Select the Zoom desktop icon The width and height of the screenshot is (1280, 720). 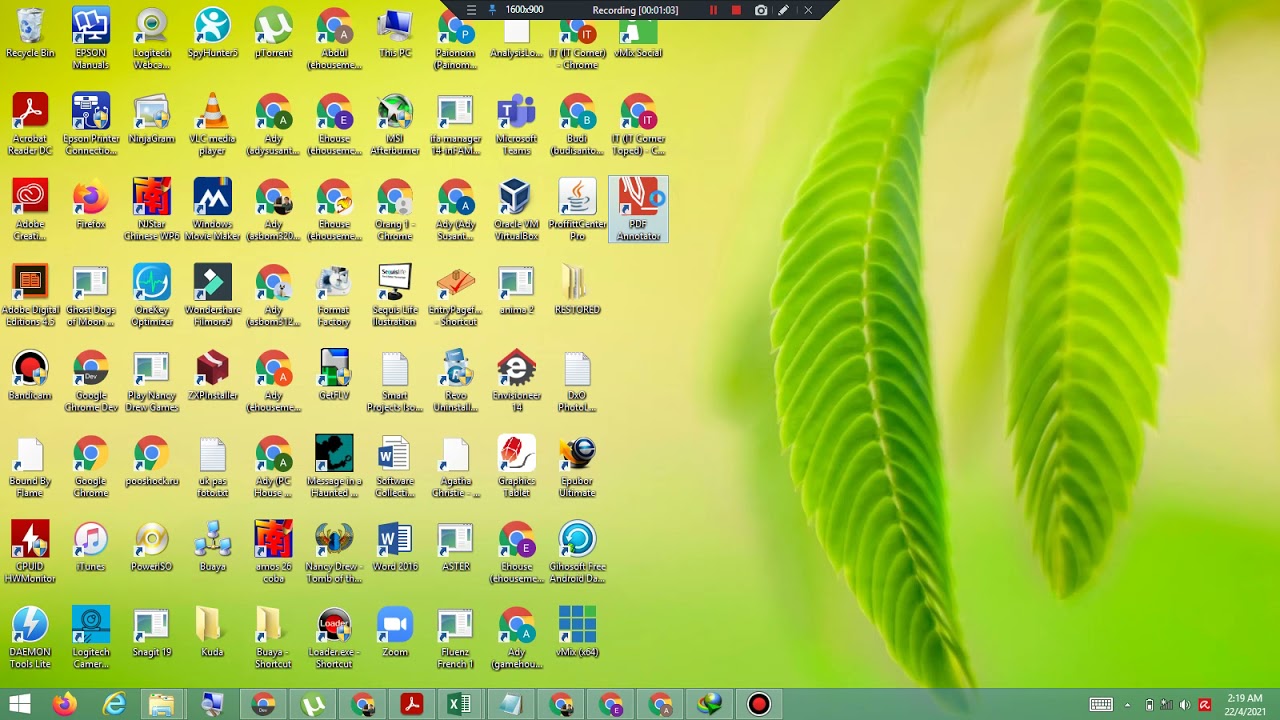tap(395, 632)
